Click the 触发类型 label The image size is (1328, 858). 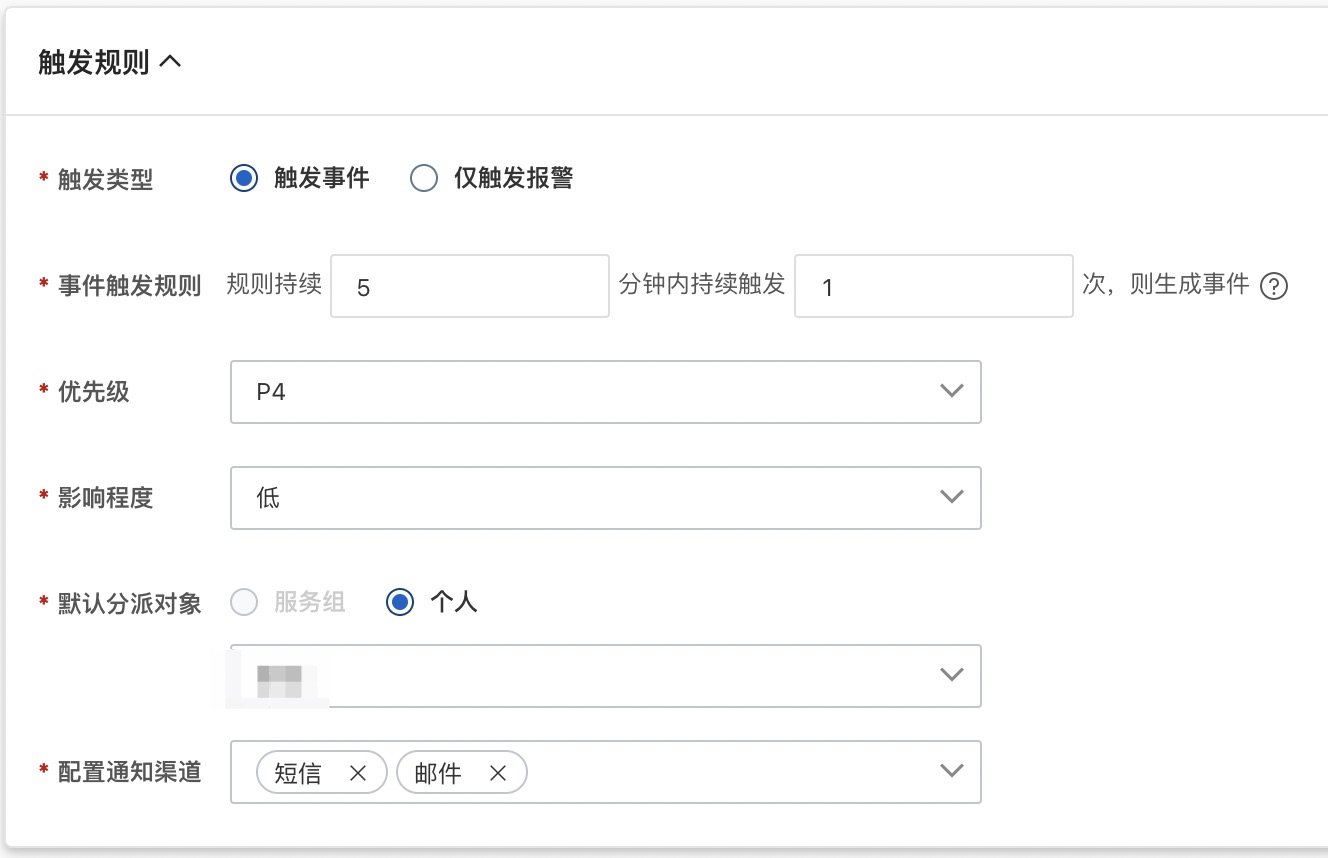point(106,180)
